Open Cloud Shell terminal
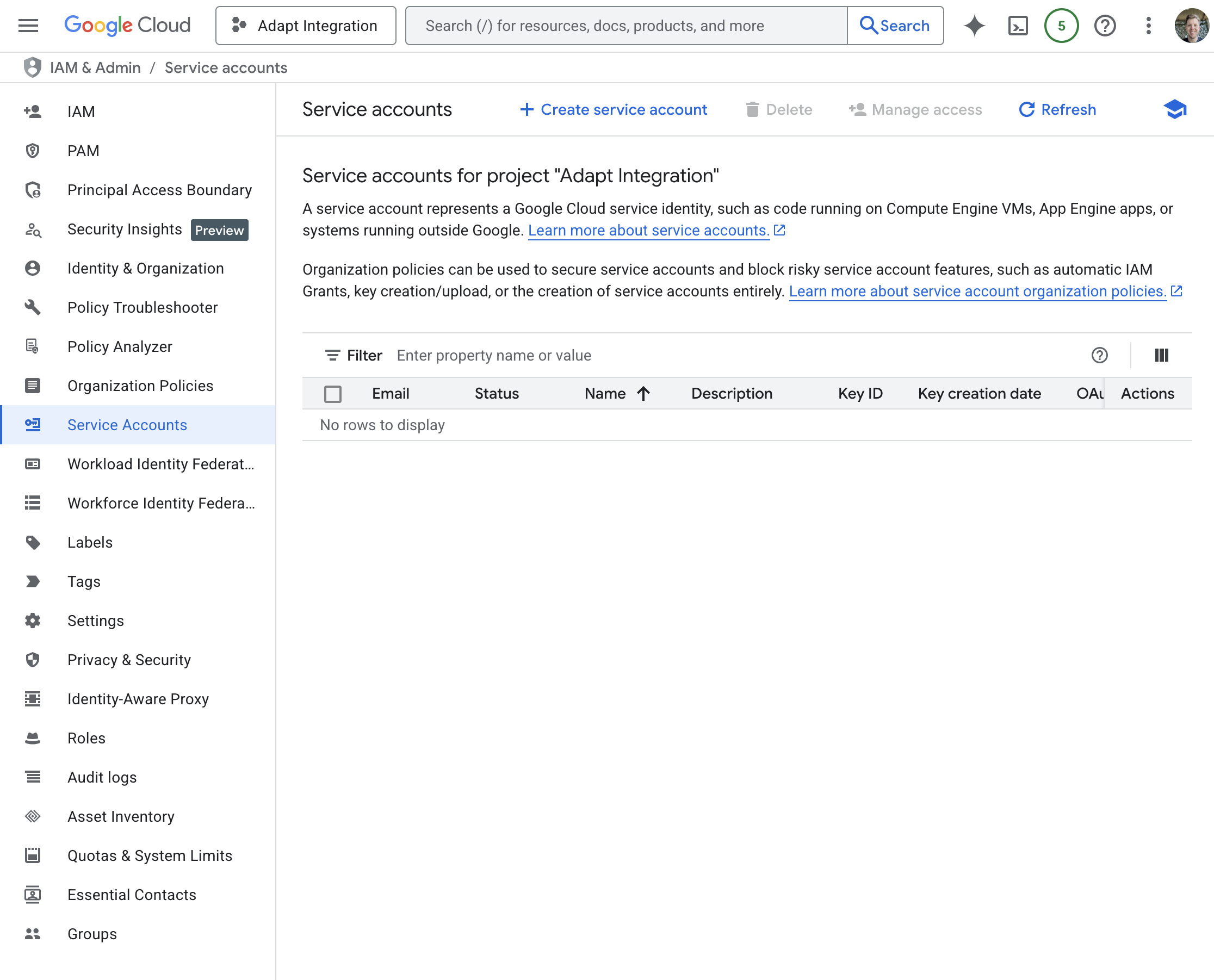1214x980 pixels. coord(1018,26)
